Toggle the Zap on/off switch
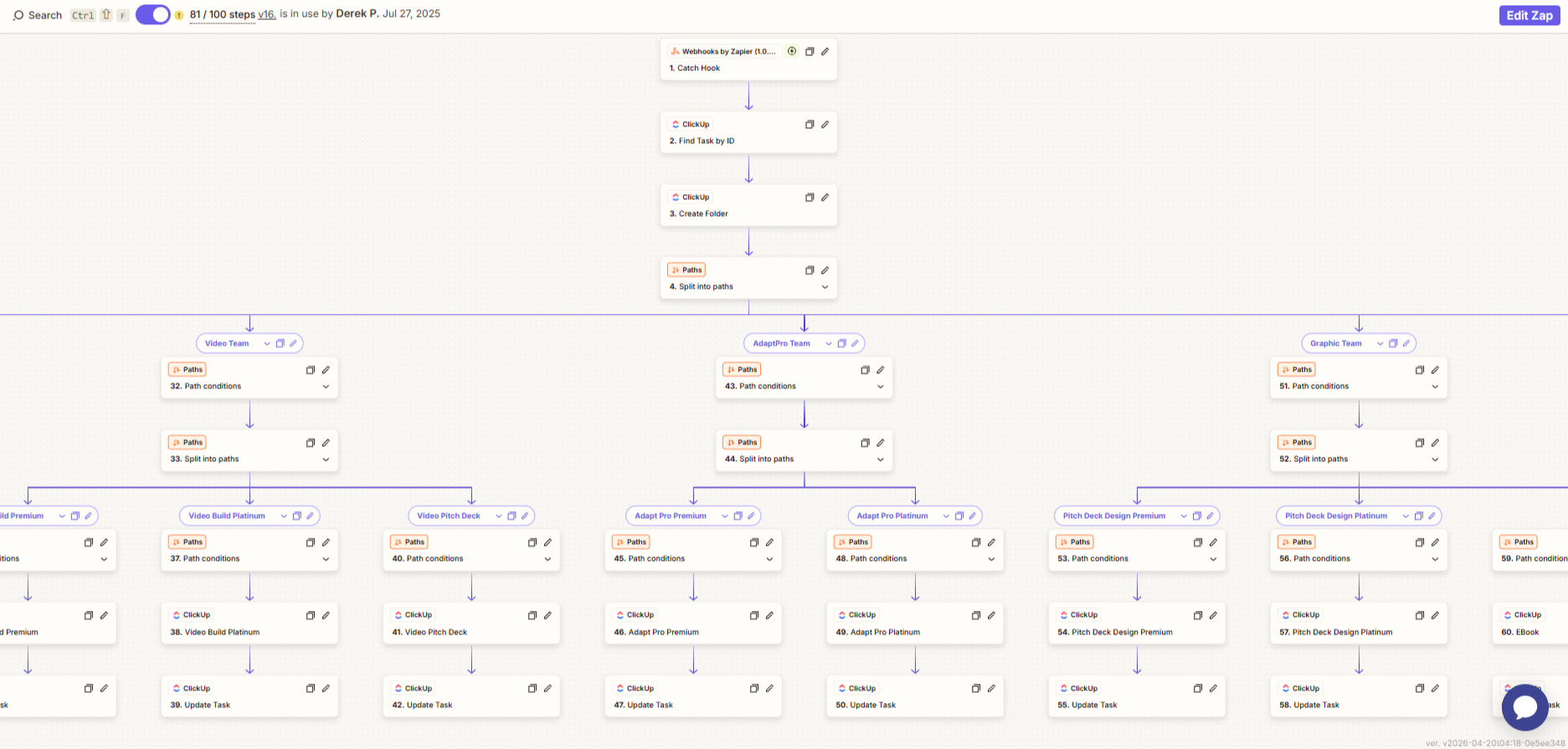The width and height of the screenshot is (1568, 749). tap(153, 14)
